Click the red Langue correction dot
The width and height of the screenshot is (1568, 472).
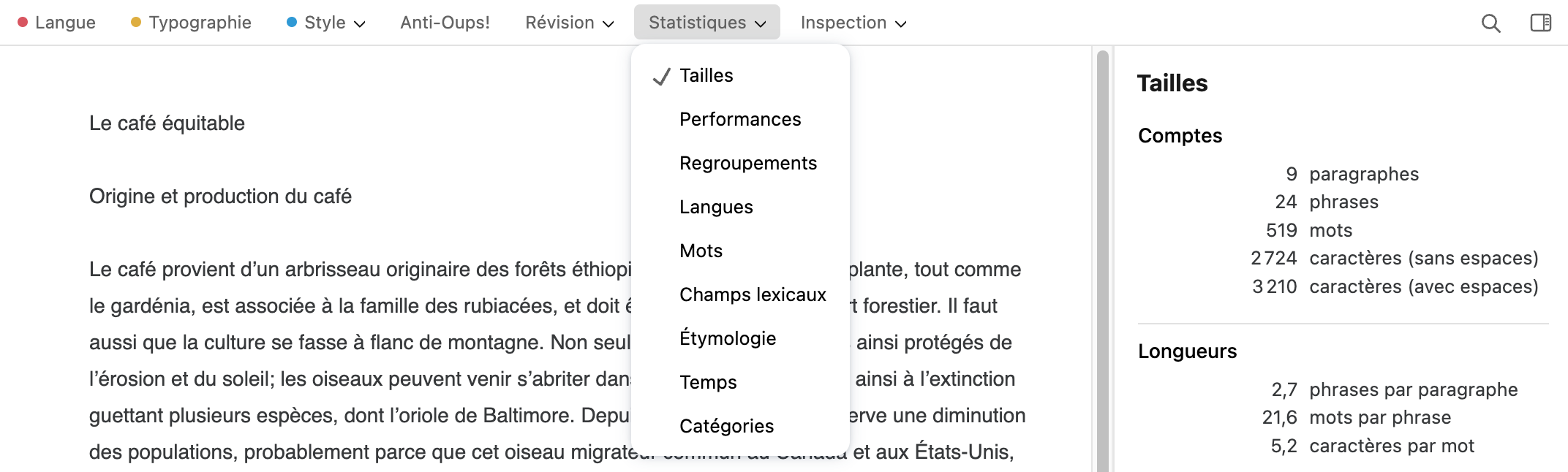[x=24, y=23]
